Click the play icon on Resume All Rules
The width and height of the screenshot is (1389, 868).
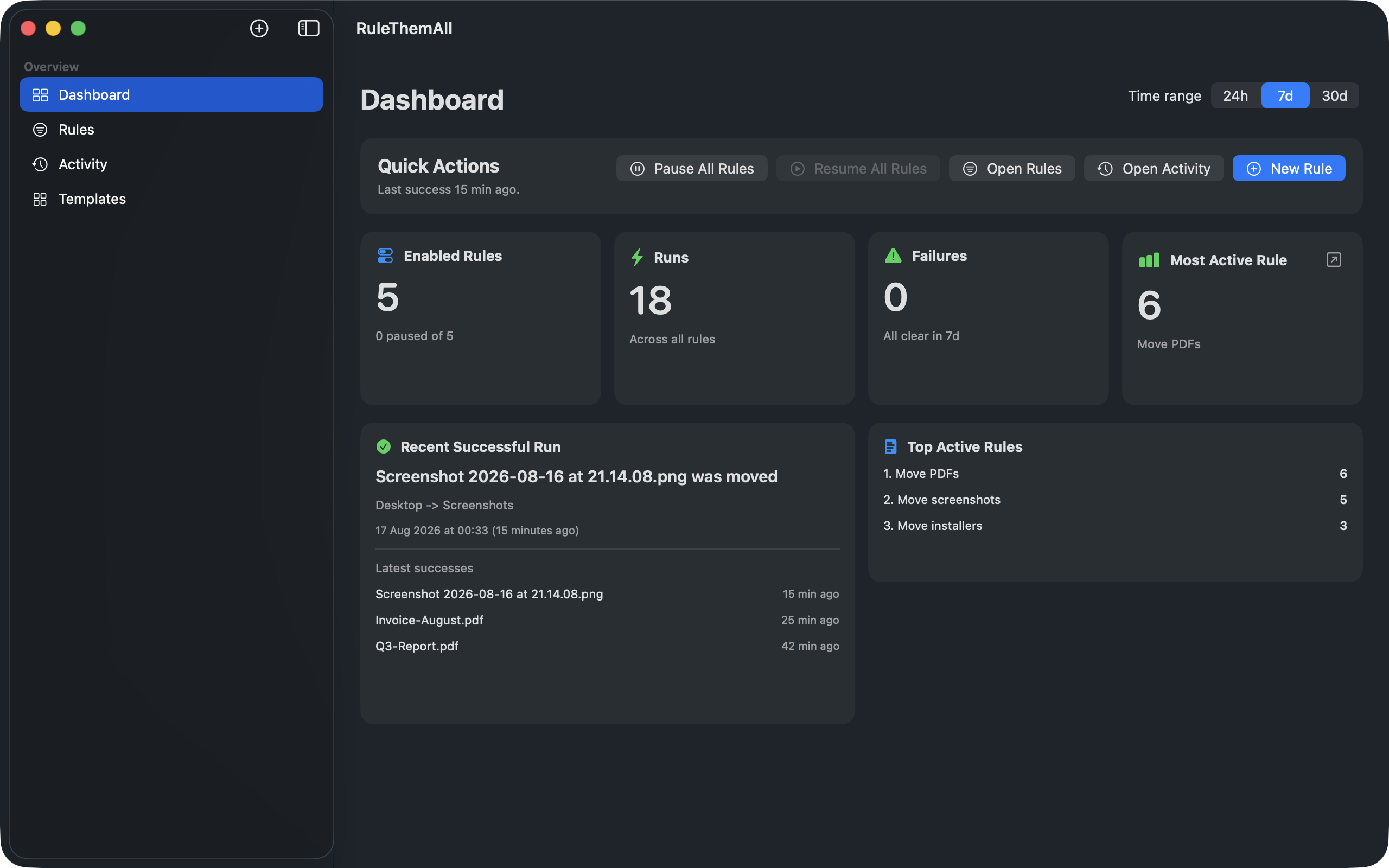797,169
